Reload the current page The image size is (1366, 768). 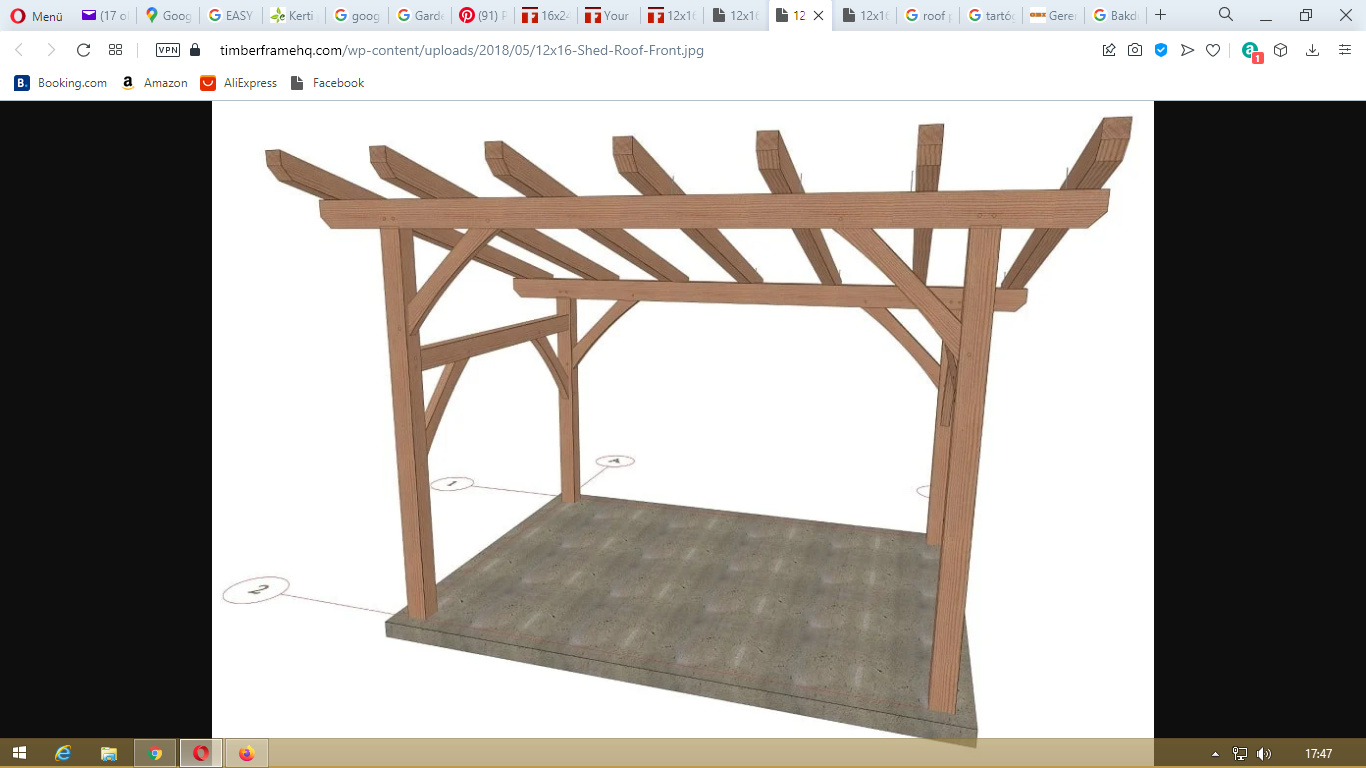[x=83, y=50]
